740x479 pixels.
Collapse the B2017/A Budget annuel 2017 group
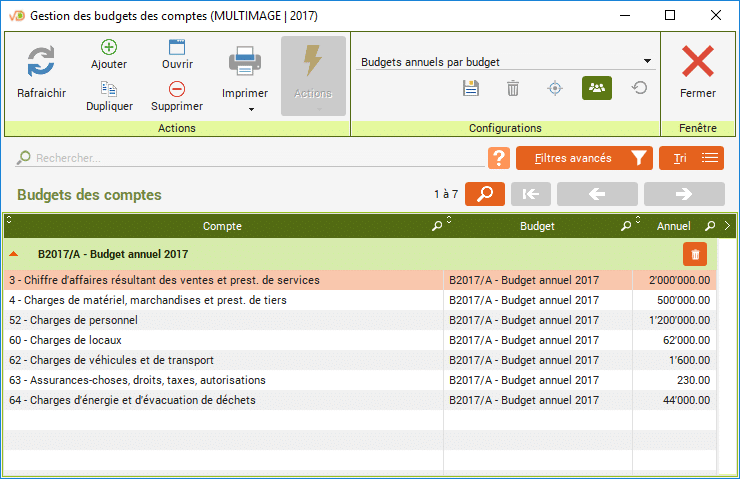click(14, 254)
